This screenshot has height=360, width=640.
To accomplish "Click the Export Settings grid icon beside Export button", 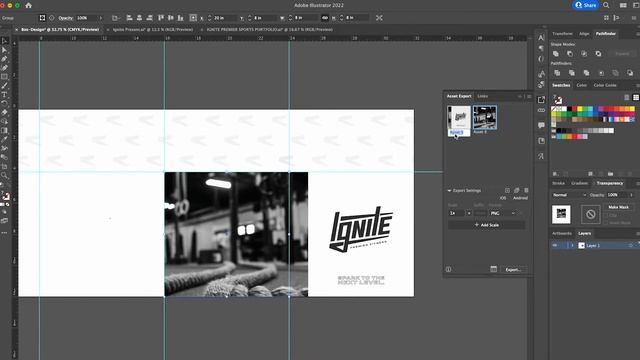I will (x=493, y=269).
